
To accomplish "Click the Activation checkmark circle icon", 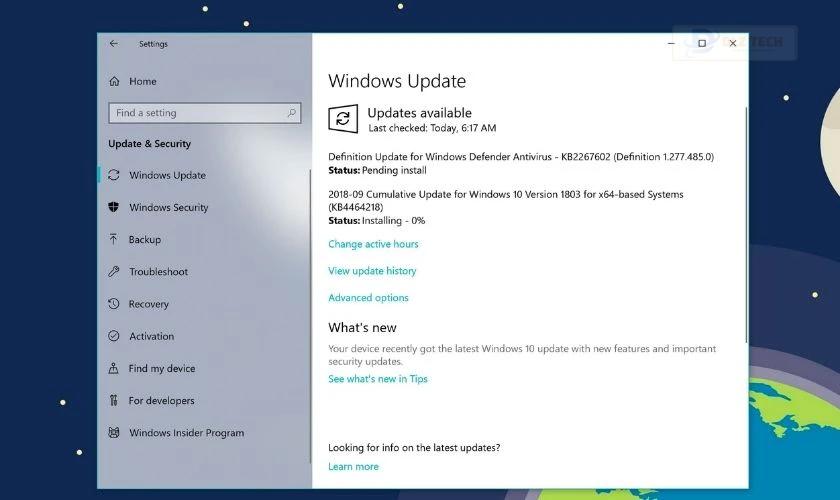I will [114, 336].
